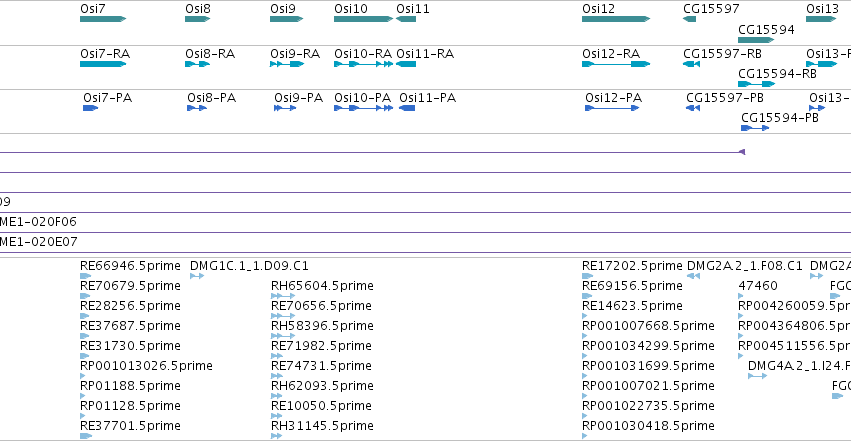Select the DMG4A.2_1.I24 feature glyph
The height and width of the screenshot is (441, 851).
[x=757, y=376]
